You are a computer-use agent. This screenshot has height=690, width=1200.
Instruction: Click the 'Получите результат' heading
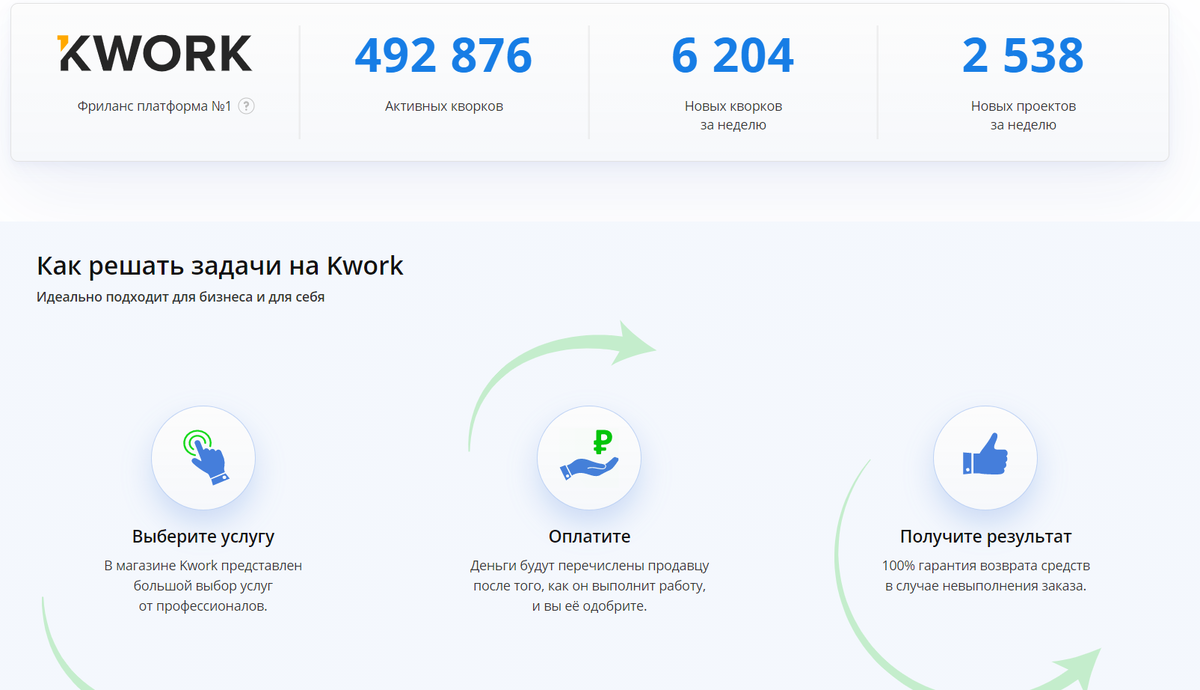coord(985,537)
